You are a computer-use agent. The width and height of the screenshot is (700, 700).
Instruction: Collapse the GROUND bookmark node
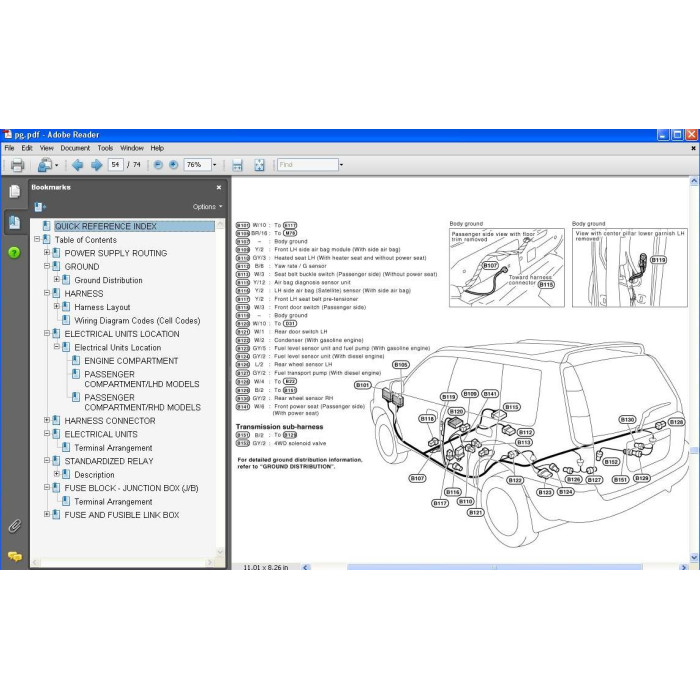(x=47, y=266)
